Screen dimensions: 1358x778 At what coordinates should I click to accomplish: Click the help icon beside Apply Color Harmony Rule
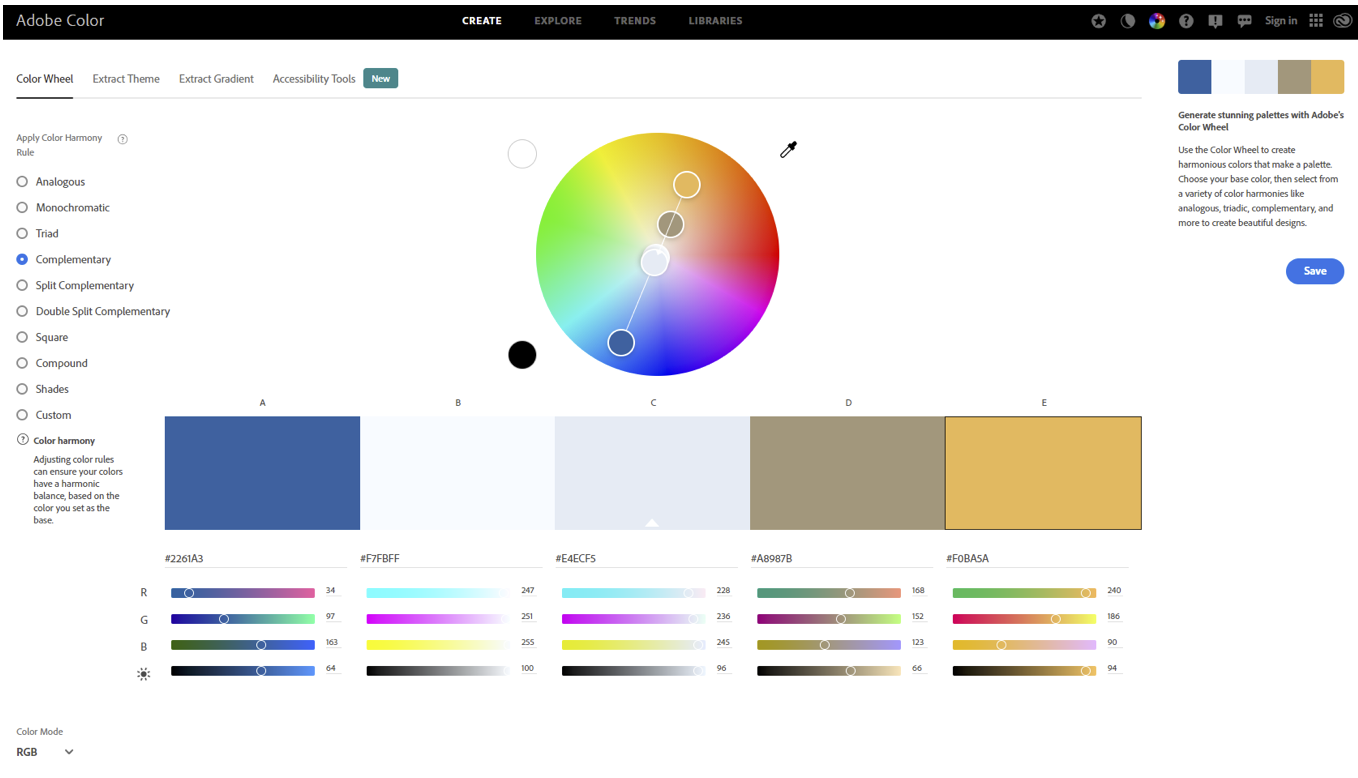point(123,139)
